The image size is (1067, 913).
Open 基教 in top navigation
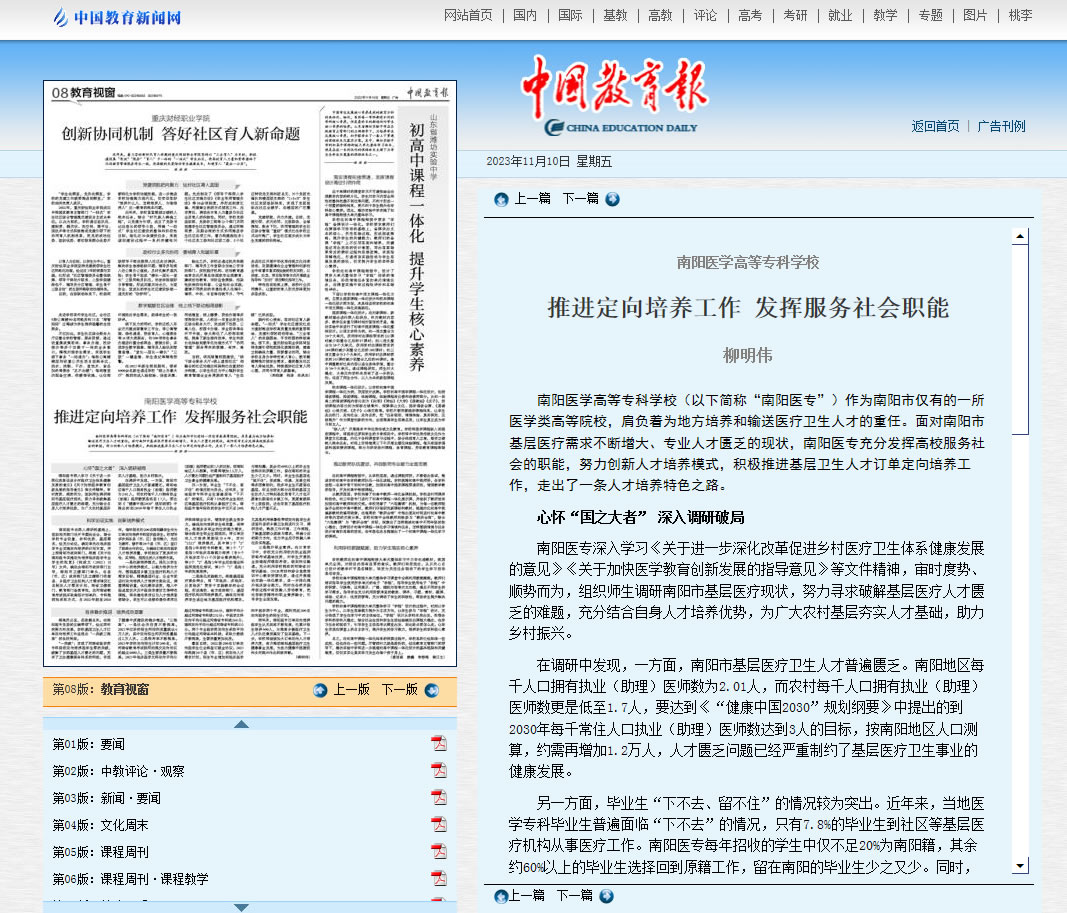coord(615,15)
